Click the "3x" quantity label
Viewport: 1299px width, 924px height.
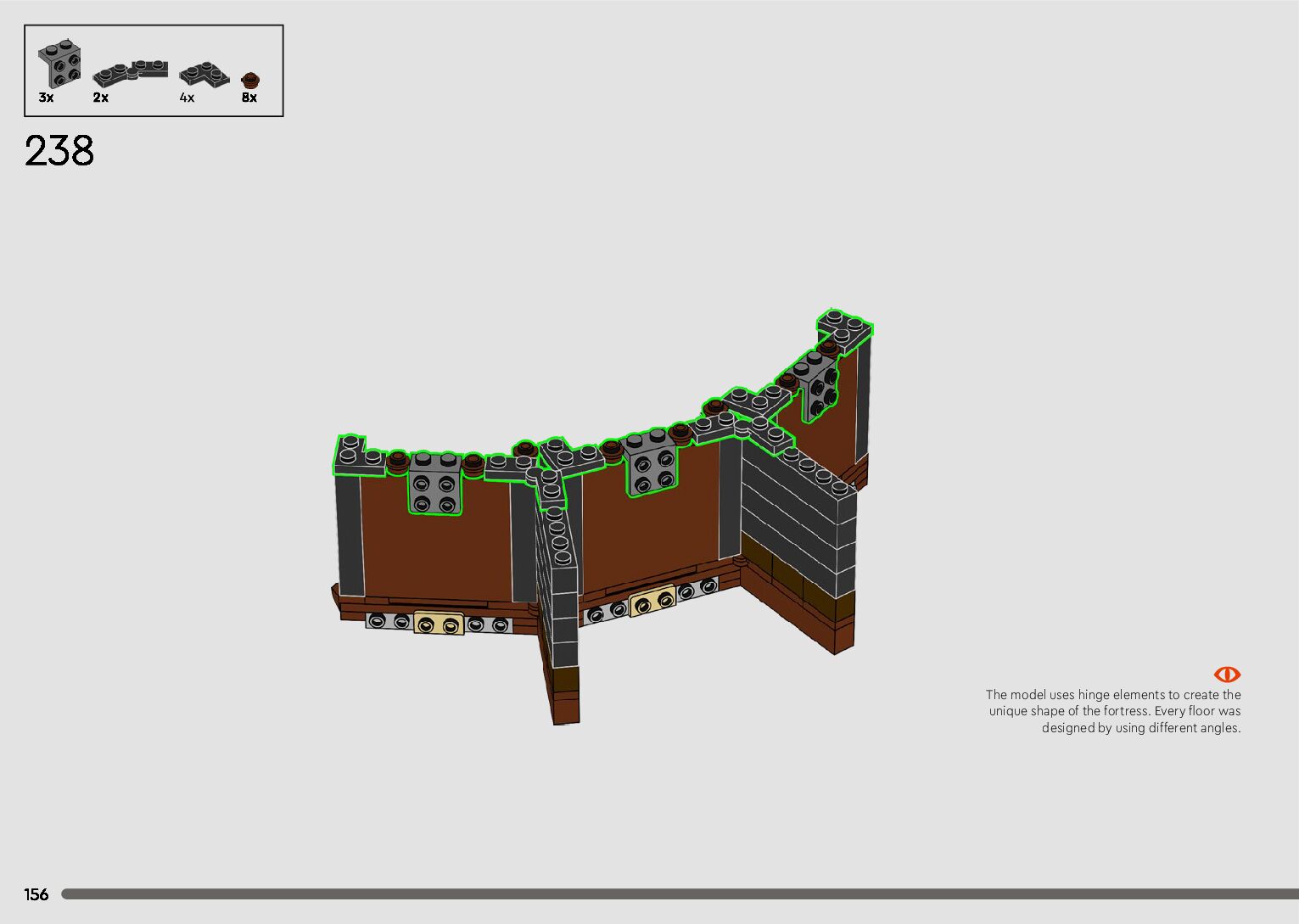(x=46, y=98)
